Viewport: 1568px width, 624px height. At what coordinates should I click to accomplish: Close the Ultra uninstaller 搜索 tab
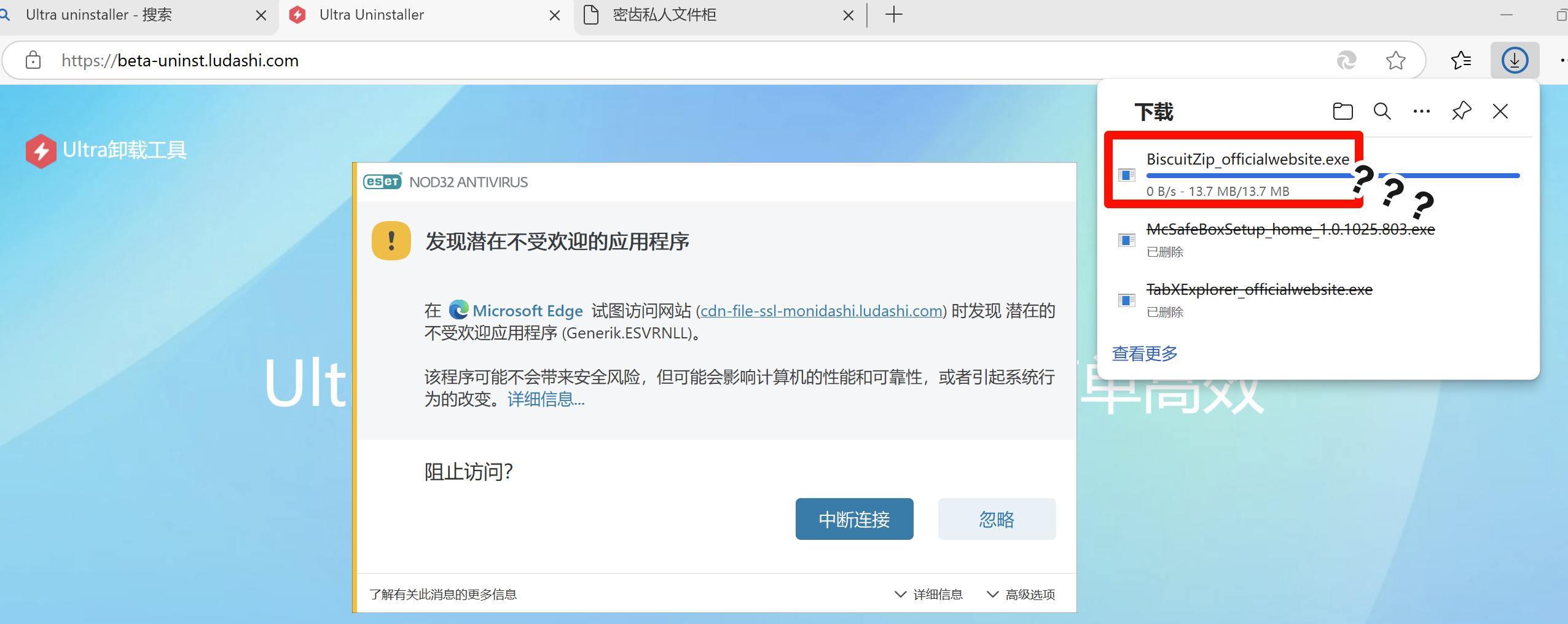tap(261, 15)
